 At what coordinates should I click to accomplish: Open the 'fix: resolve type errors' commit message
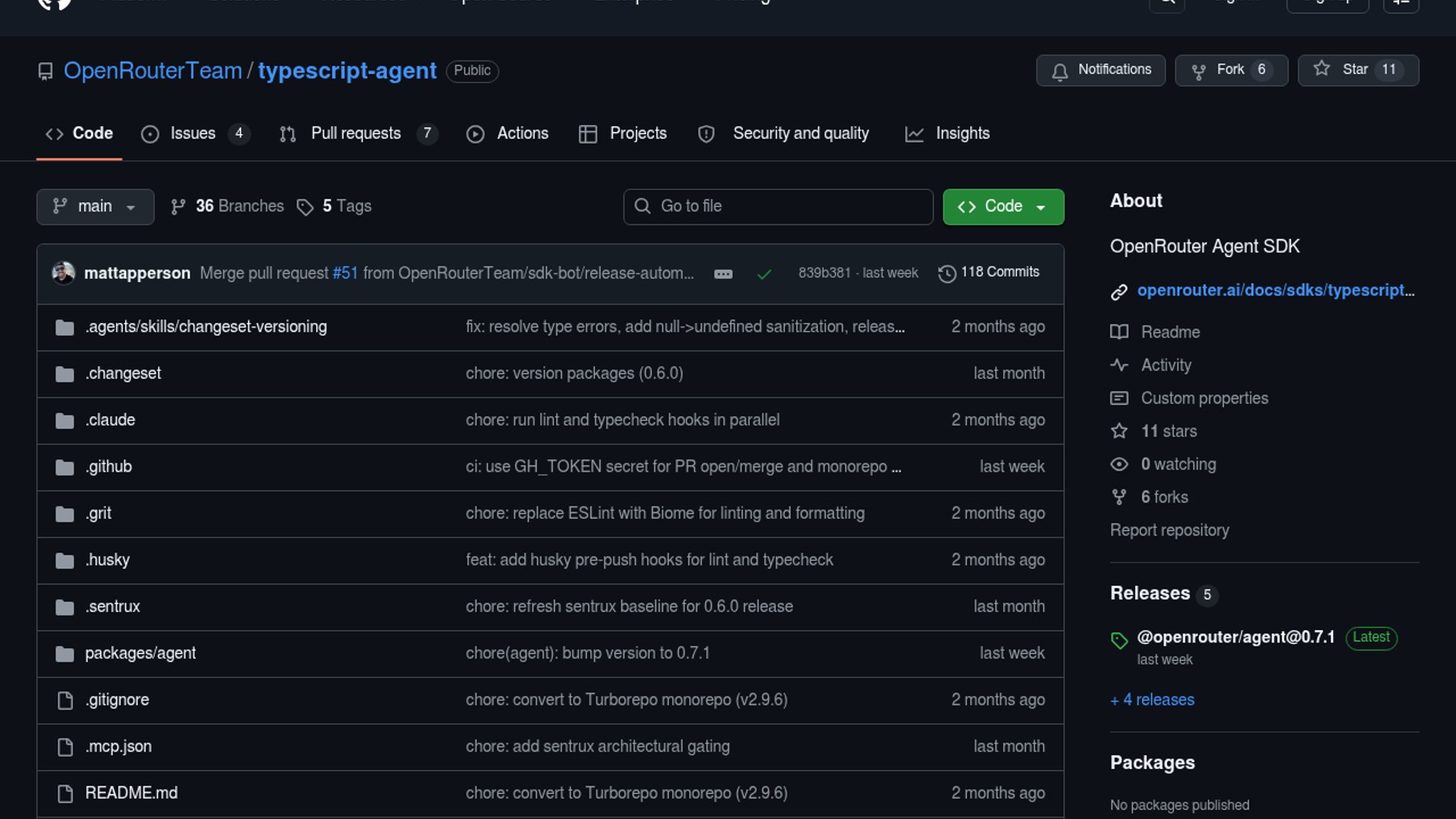(x=685, y=327)
